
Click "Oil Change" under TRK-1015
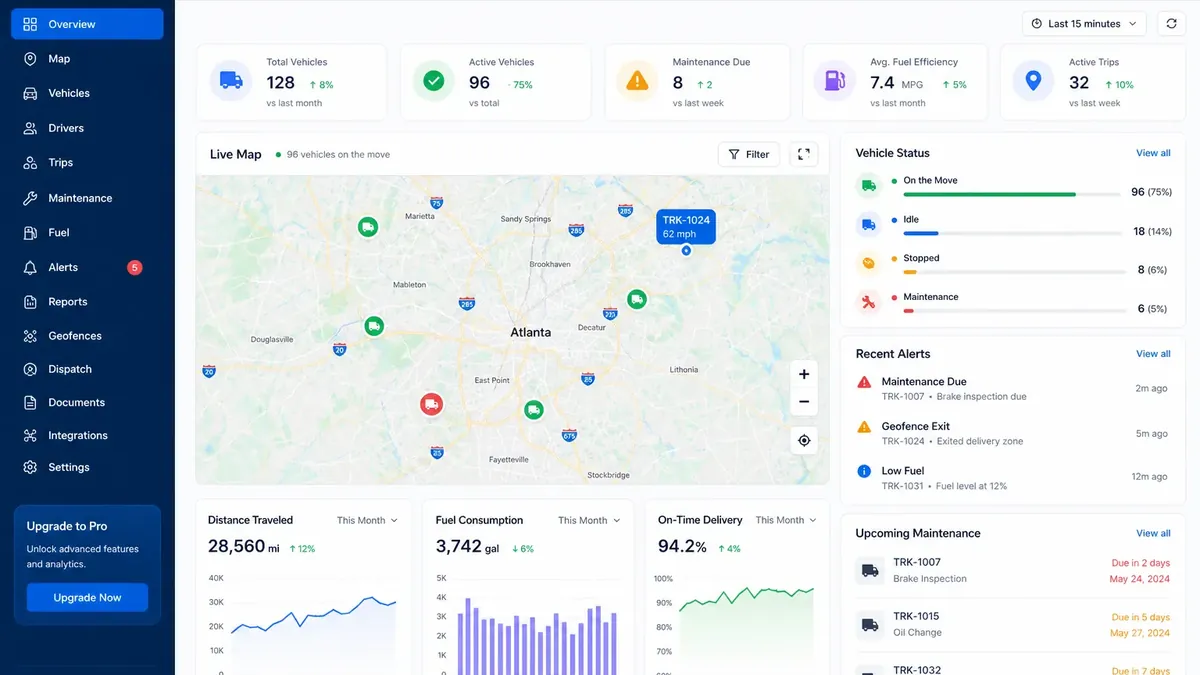point(917,633)
